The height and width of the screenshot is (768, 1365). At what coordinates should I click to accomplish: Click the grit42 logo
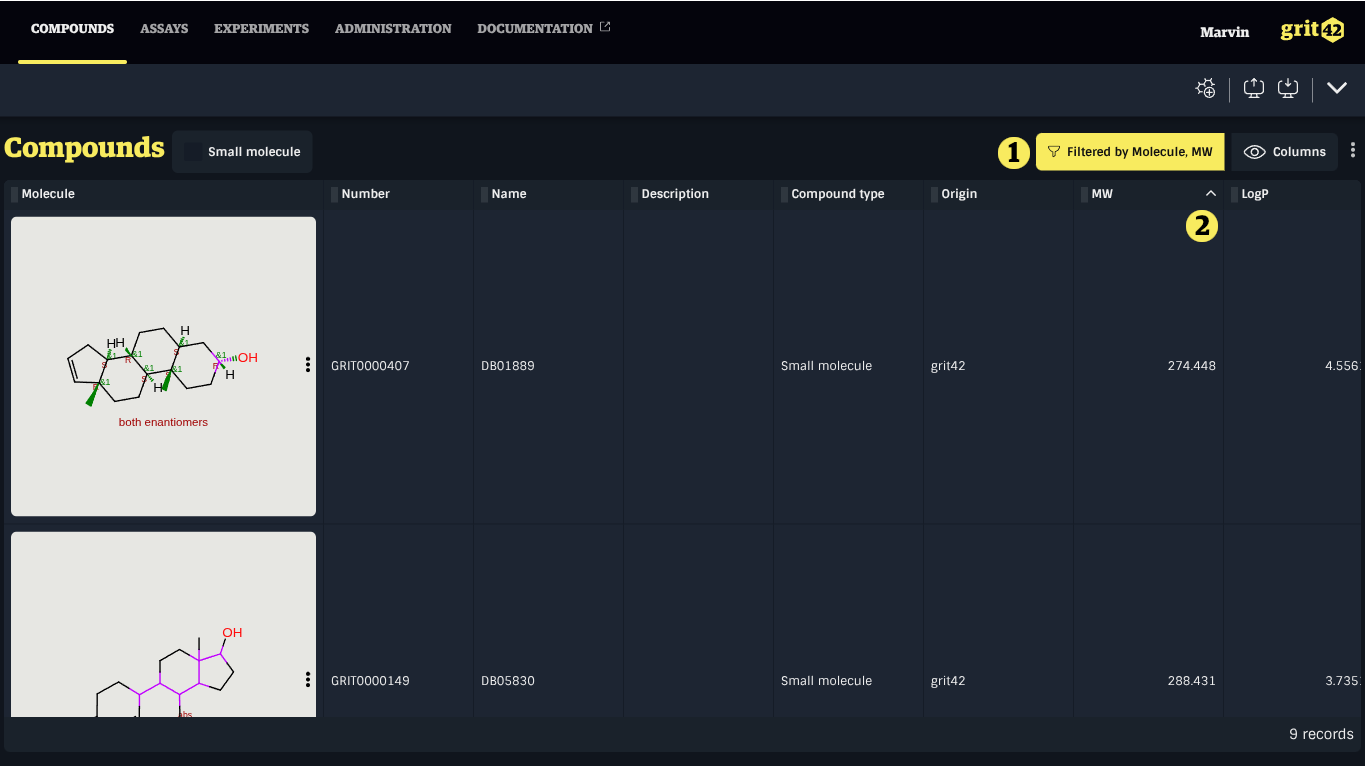[x=1312, y=30]
